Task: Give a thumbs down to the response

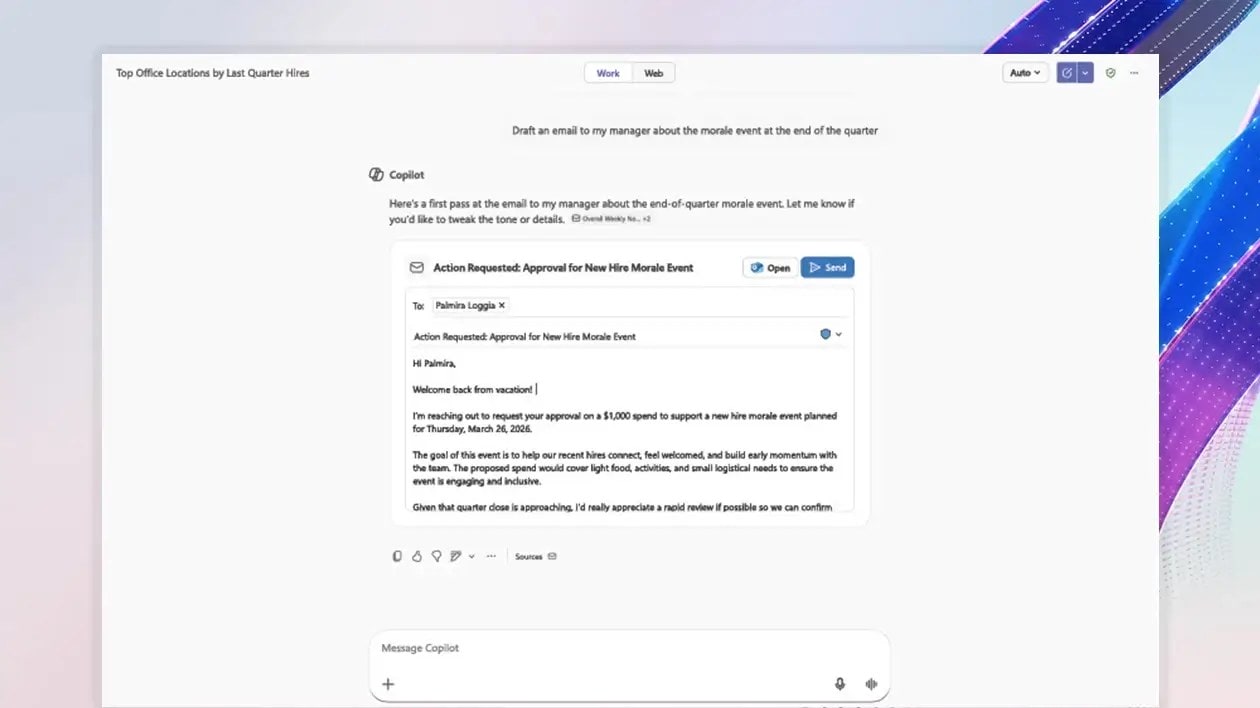Action: click(436, 556)
